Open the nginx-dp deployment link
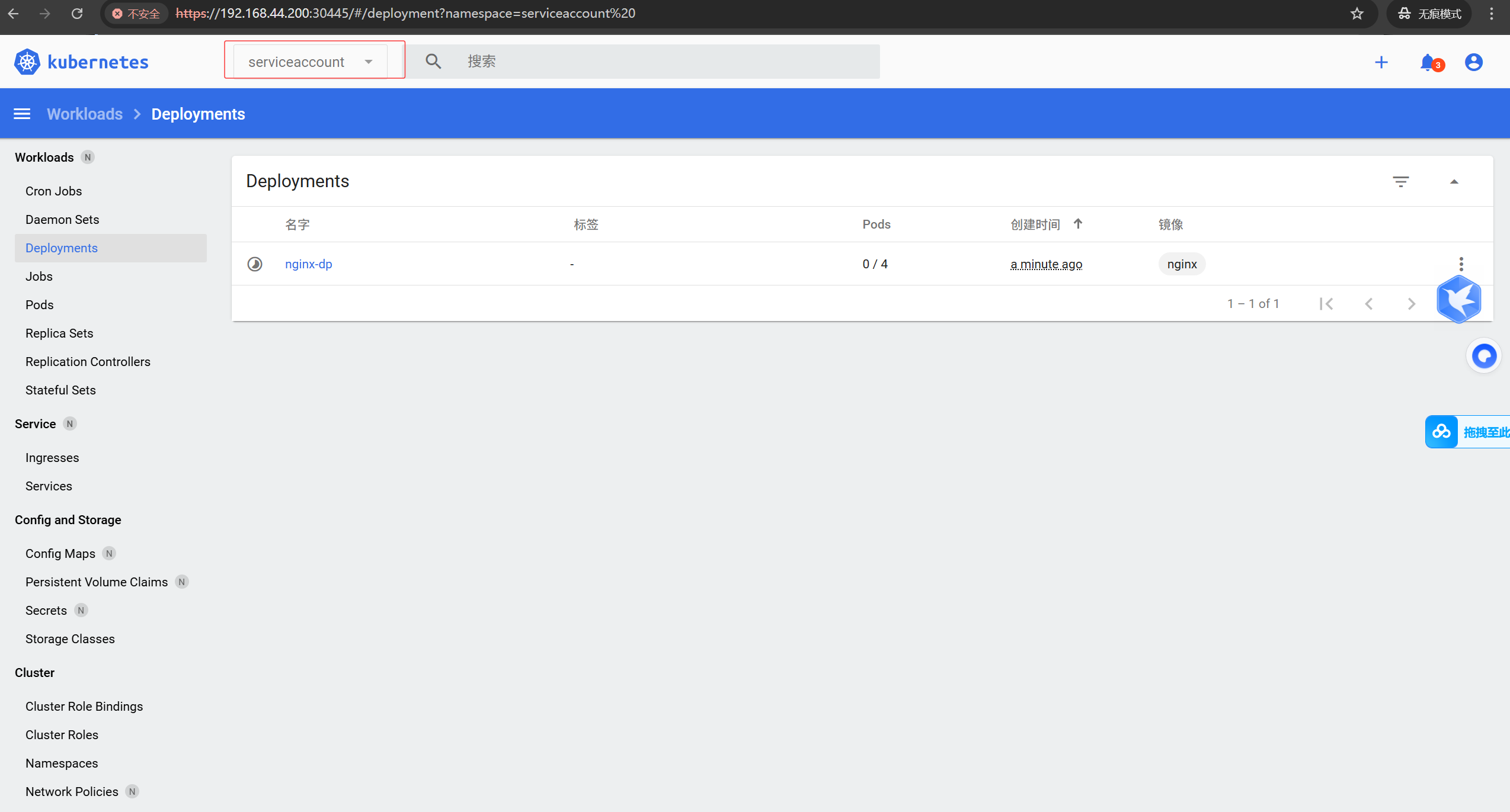Screen dimensions: 1510x812 308,264
